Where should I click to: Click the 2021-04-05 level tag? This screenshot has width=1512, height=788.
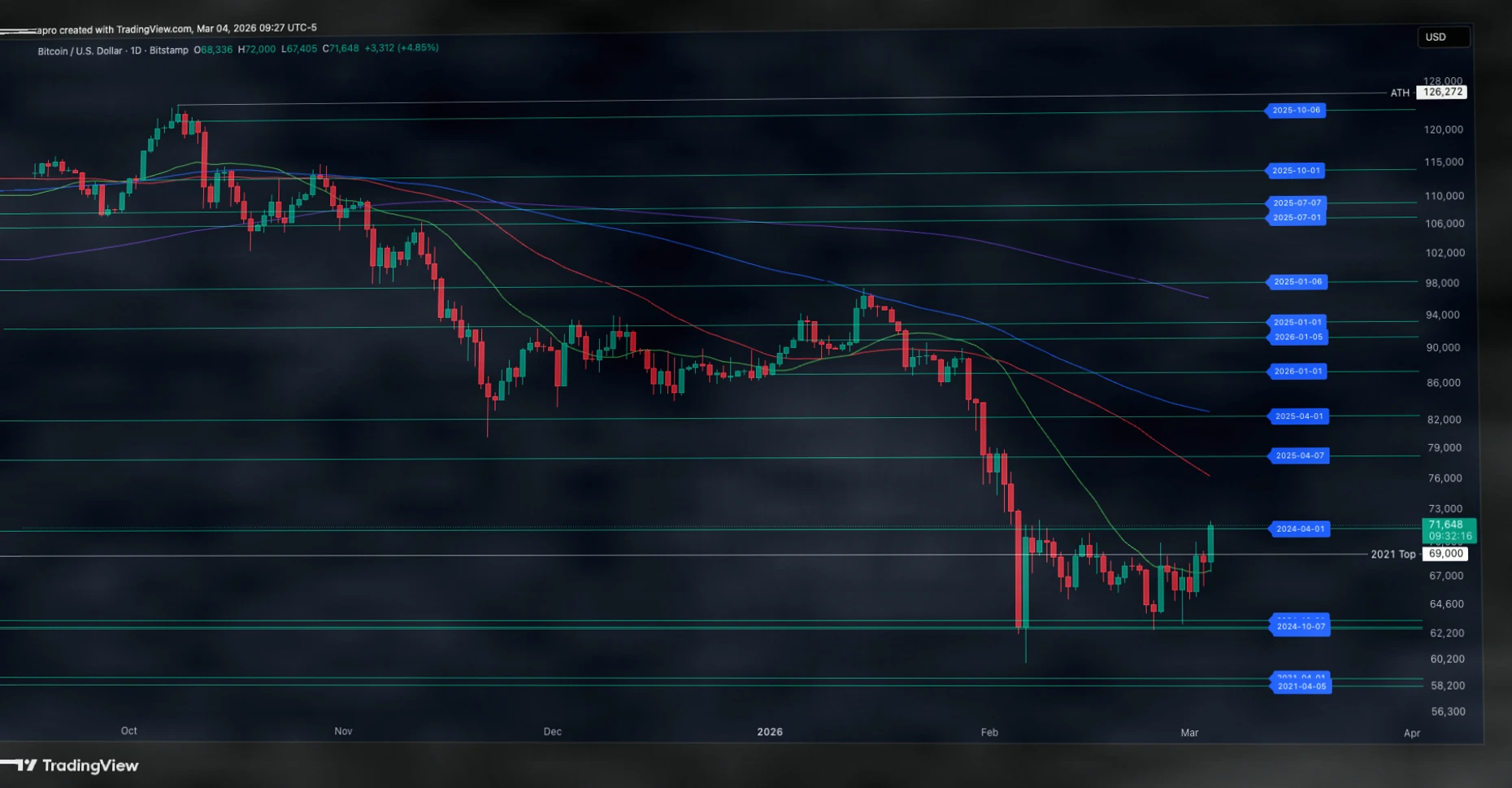tap(1301, 687)
